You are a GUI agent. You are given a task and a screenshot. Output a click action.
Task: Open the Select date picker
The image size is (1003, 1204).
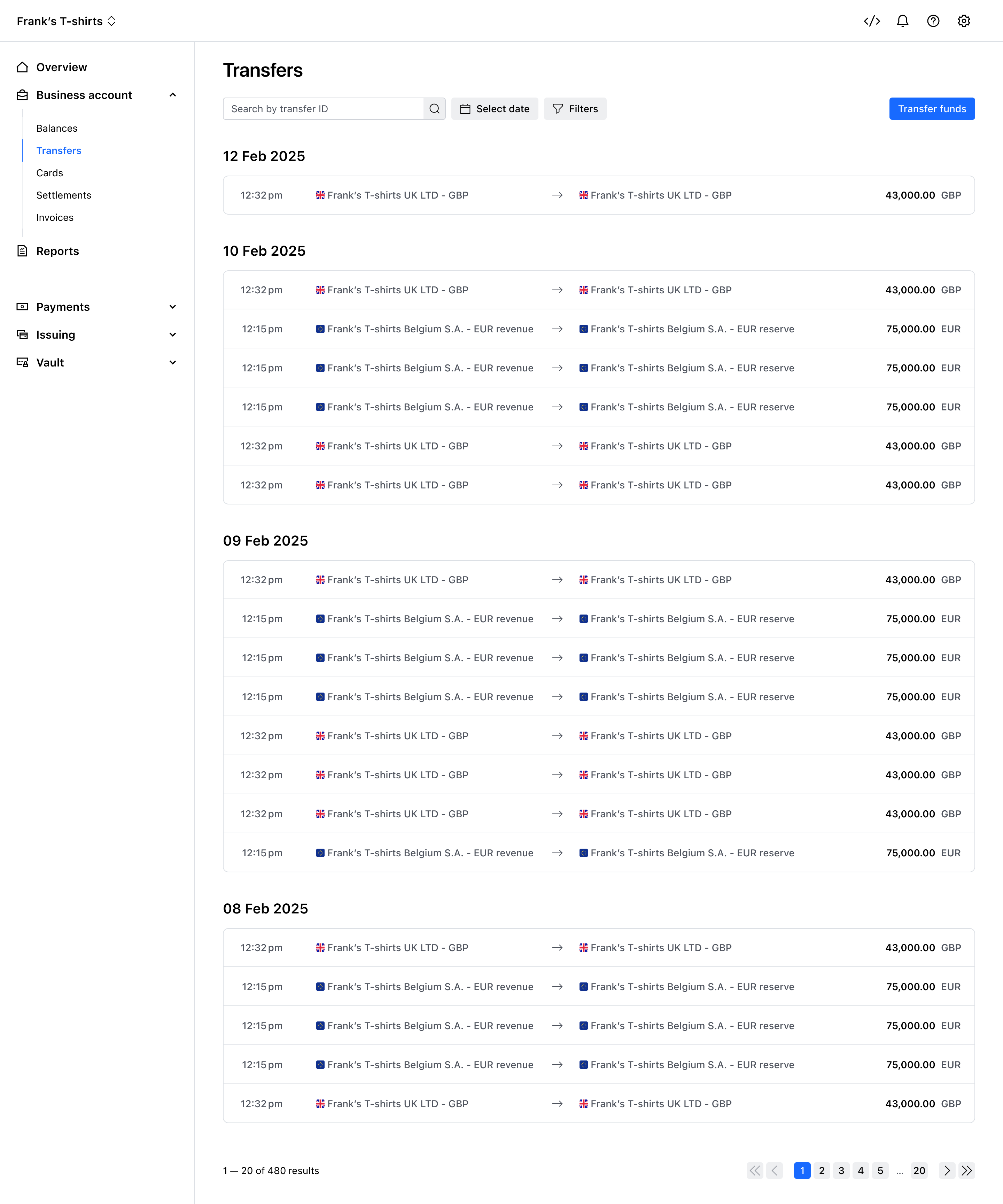coord(495,109)
